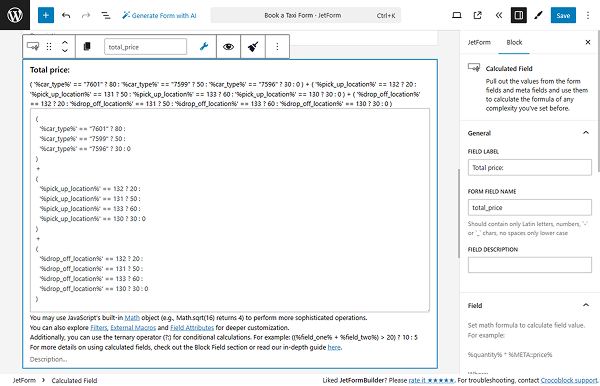Click the JetStyle pen brush icon

(x=538, y=15)
